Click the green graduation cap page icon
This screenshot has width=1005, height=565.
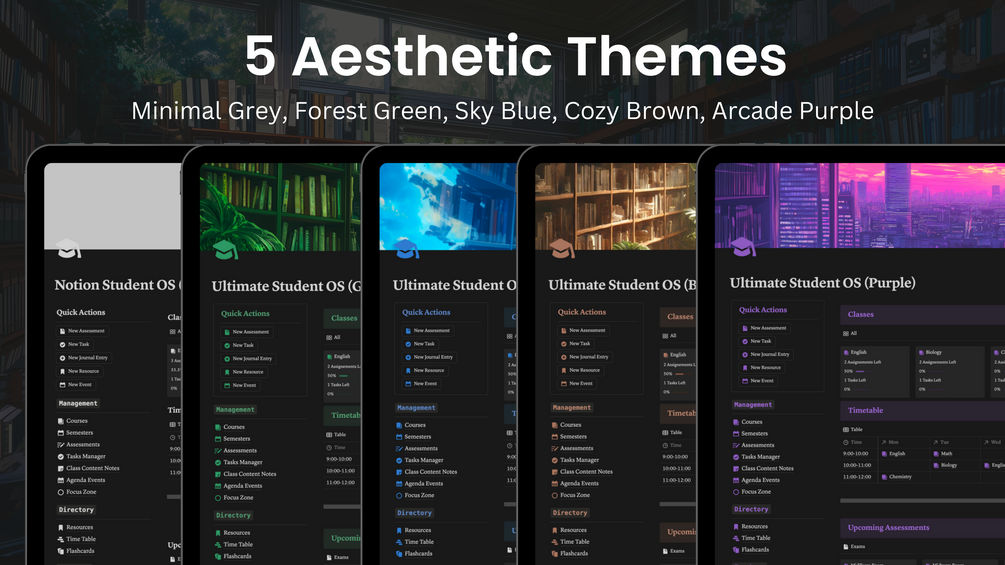click(x=226, y=250)
